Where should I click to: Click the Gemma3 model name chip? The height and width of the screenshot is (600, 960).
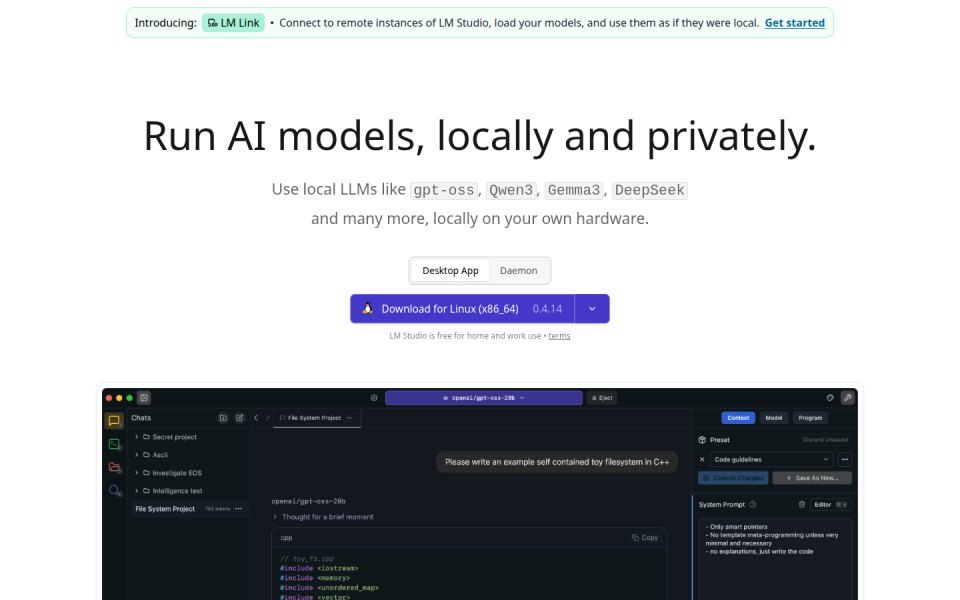tap(574, 190)
